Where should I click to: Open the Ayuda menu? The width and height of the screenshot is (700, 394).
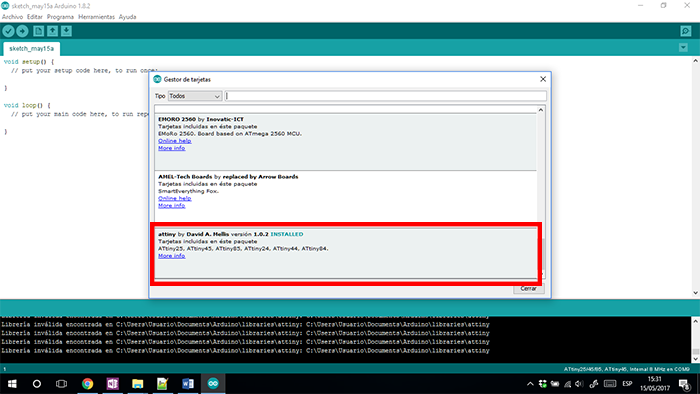point(127,17)
